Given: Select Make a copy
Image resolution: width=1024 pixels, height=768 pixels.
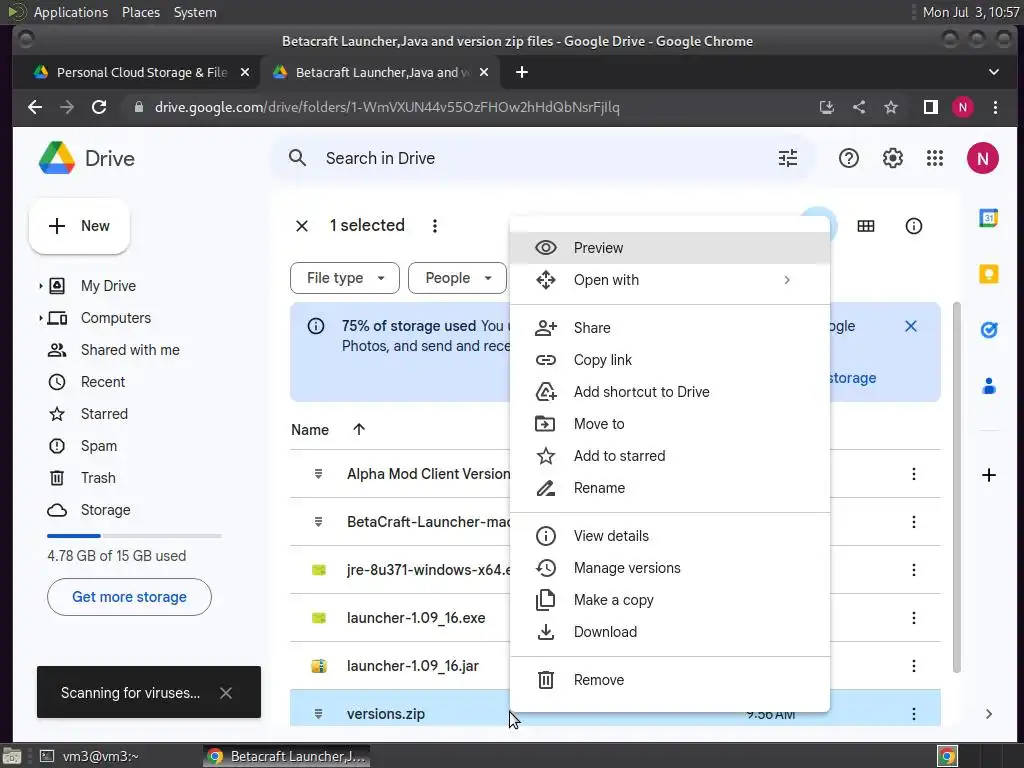Looking at the screenshot, I should coord(669,600).
